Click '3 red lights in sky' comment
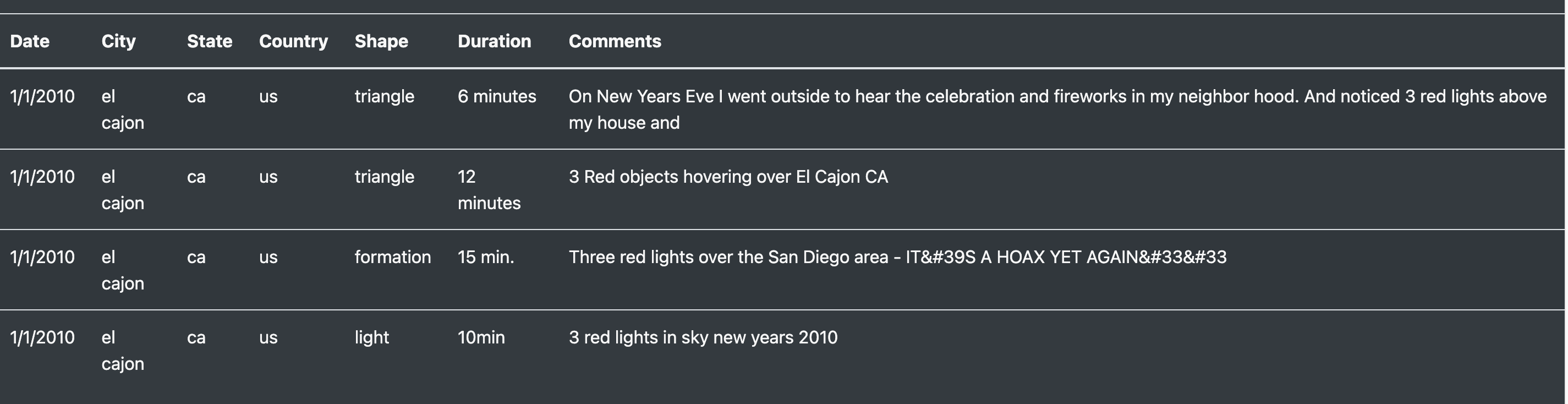This screenshot has height=404, width=1568. coord(703,337)
